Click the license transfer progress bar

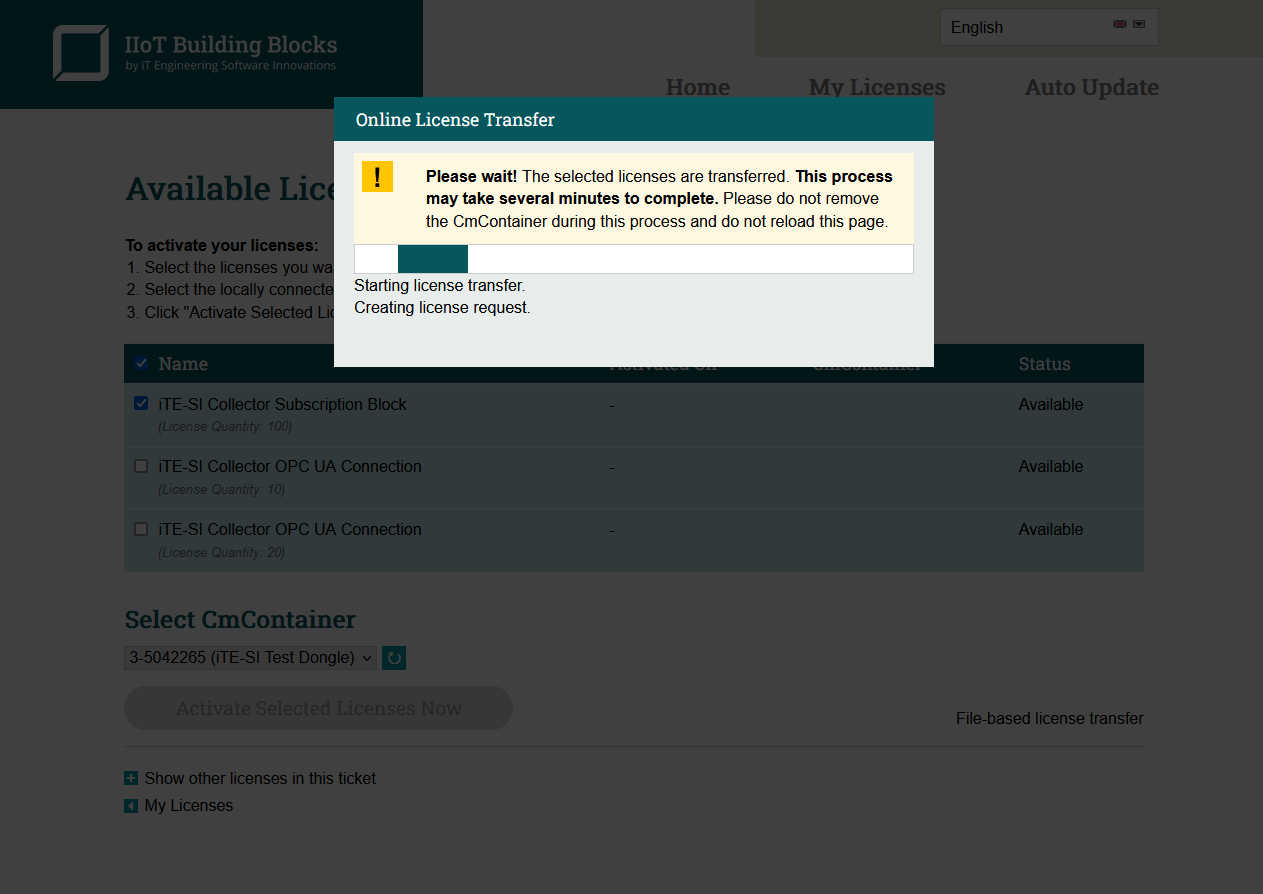[633, 259]
